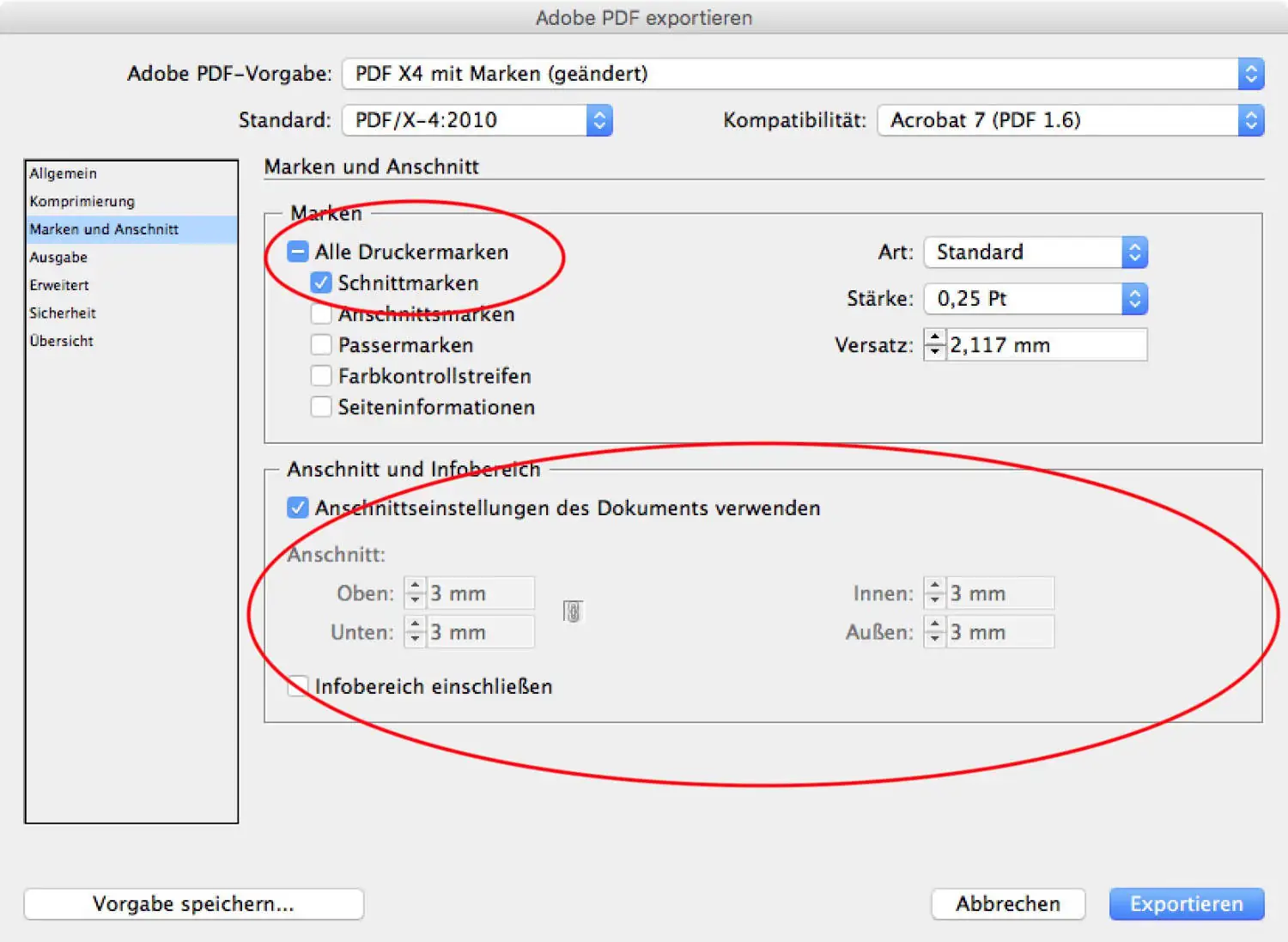
Task: Expand the Kompatibilität dropdown
Action: [x=1070, y=120]
